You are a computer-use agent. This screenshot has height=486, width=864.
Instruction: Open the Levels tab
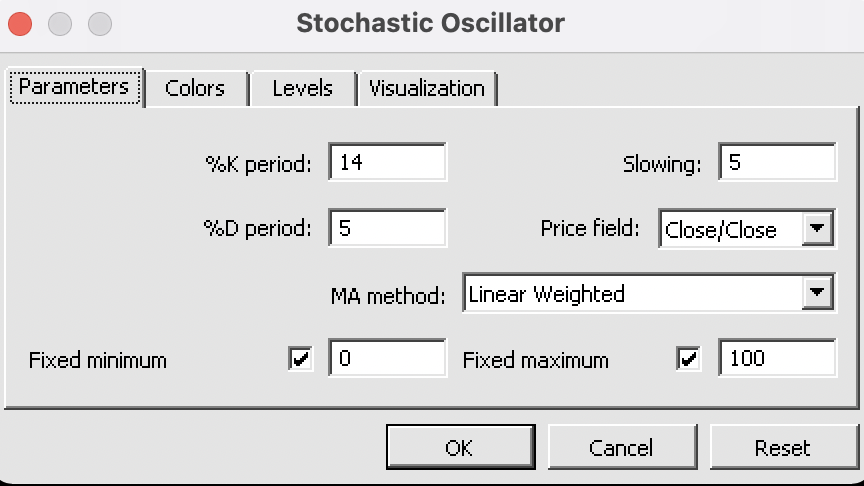[x=302, y=88]
